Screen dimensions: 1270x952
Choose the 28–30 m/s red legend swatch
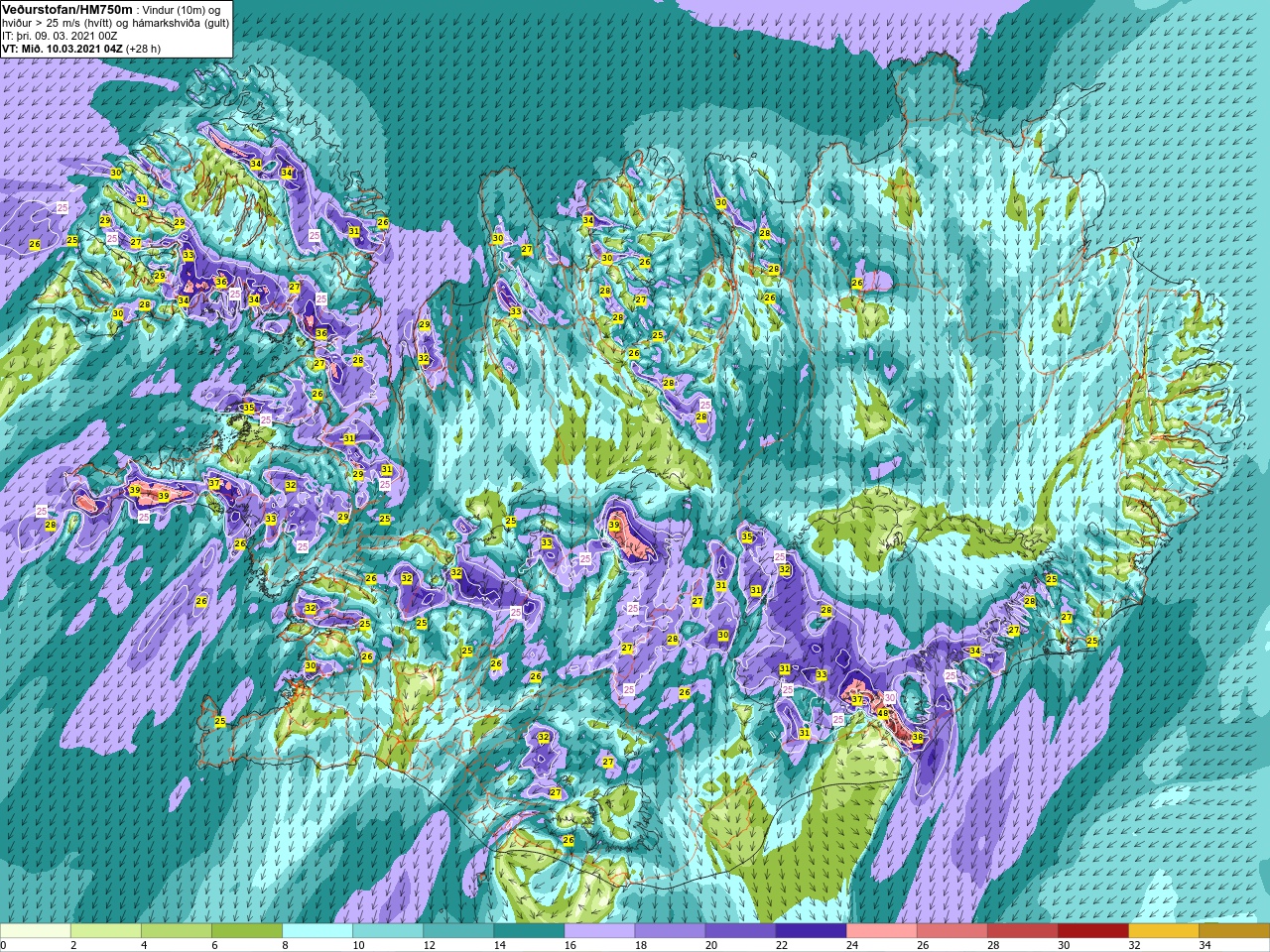tap(1022, 931)
